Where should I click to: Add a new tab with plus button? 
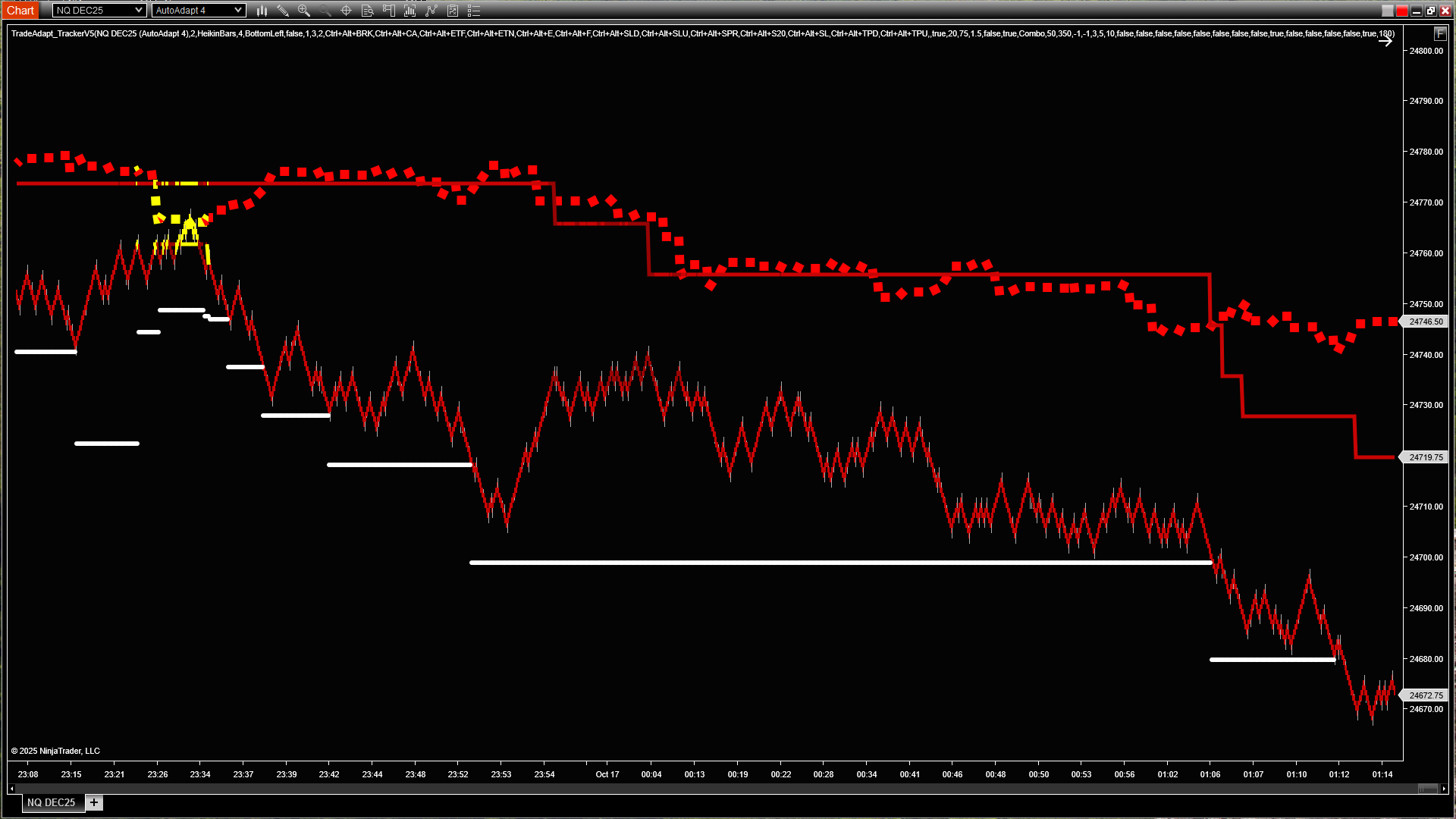pyautogui.click(x=94, y=802)
